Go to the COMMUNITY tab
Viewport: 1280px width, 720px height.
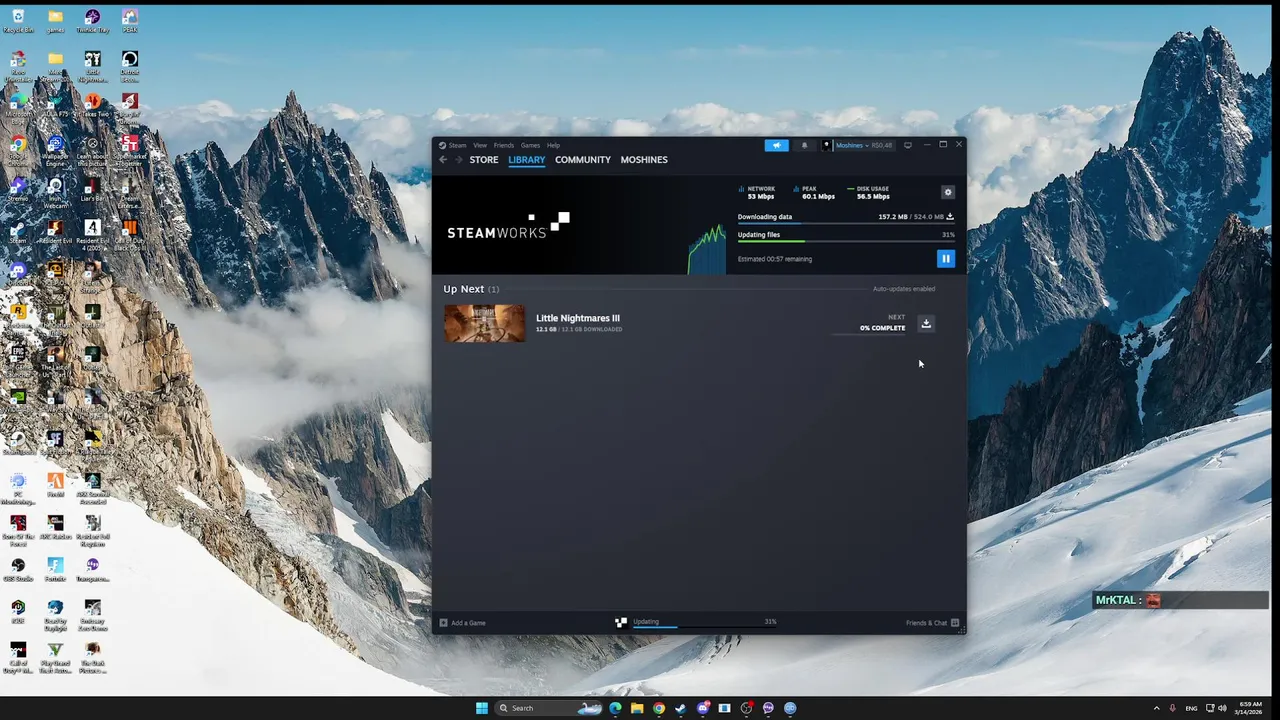point(583,160)
